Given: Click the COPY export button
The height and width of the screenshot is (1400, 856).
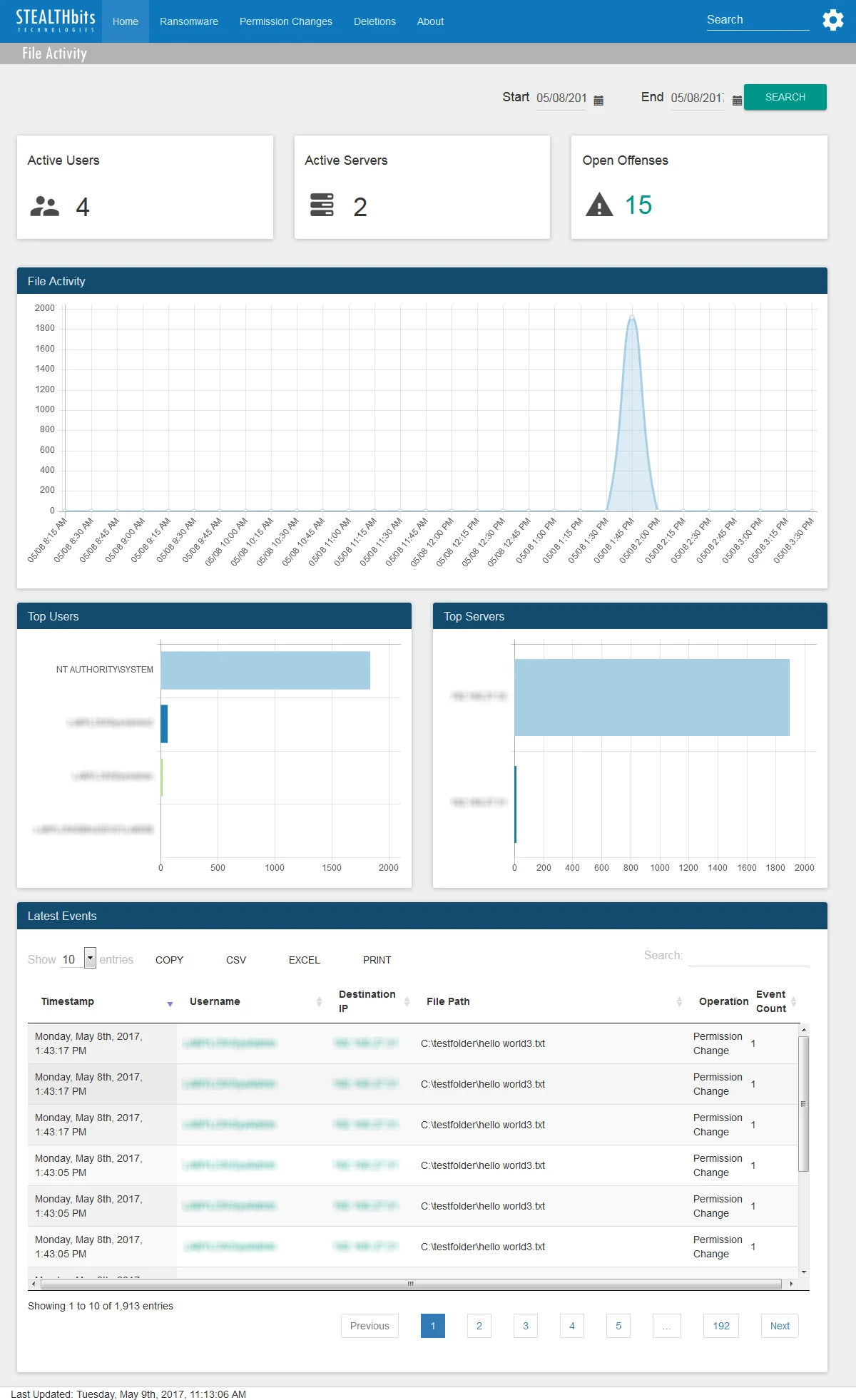Looking at the screenshot, I should click(x=170, y=960).
